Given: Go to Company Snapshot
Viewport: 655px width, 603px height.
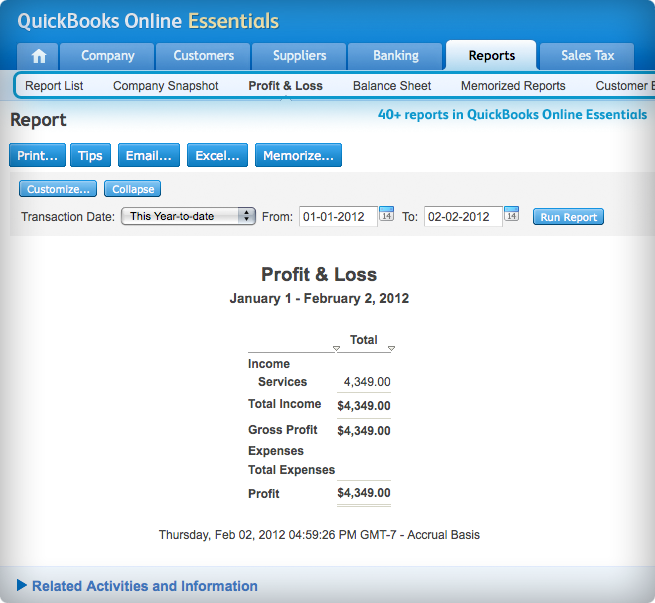Looking at the screenshot, I should 165,86.
